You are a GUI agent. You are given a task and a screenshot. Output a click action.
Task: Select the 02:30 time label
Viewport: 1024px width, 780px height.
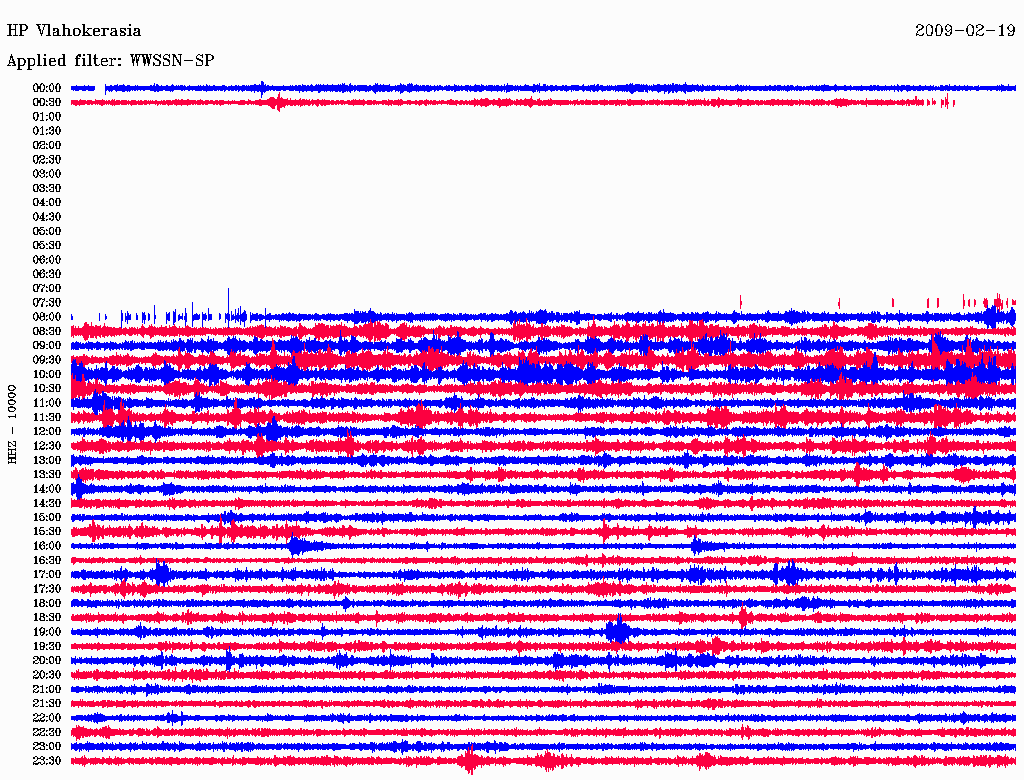[46, 159]
